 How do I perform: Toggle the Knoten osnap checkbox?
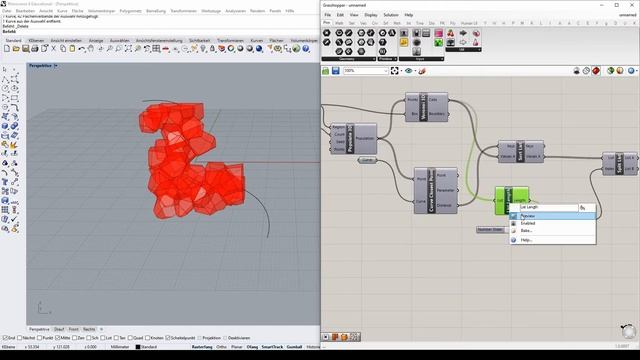[148, 338]
